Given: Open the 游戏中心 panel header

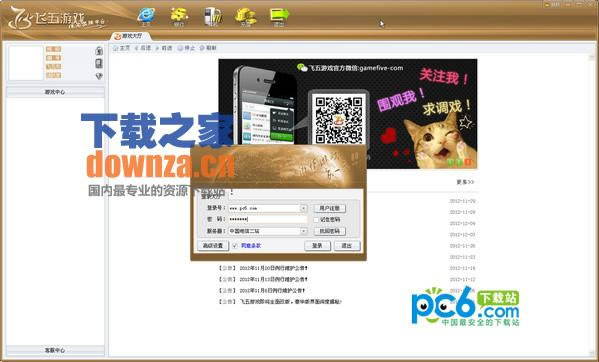Looking at the screenshot, I should (55, 92).
